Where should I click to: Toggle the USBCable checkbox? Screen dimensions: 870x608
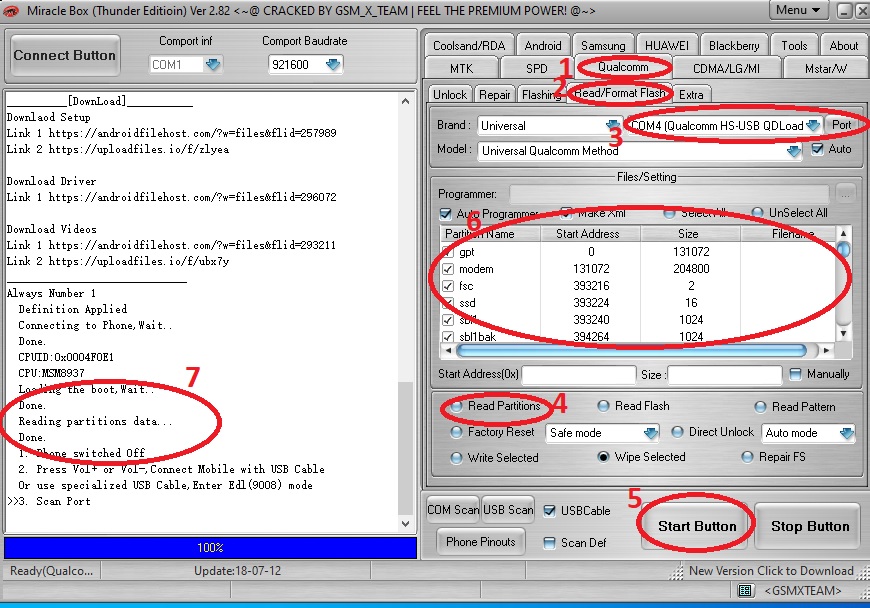point(549,510)
